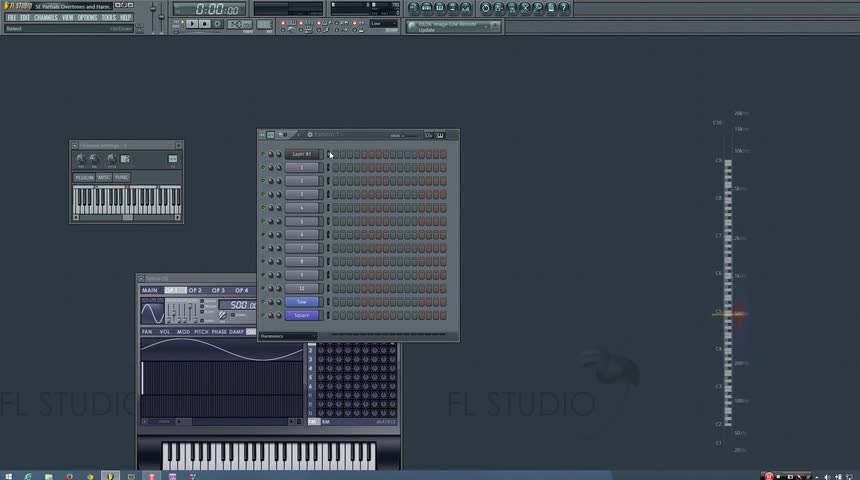860x480 pixels.
Task: Open the OPTIONS menu
Action: (87, 18)
